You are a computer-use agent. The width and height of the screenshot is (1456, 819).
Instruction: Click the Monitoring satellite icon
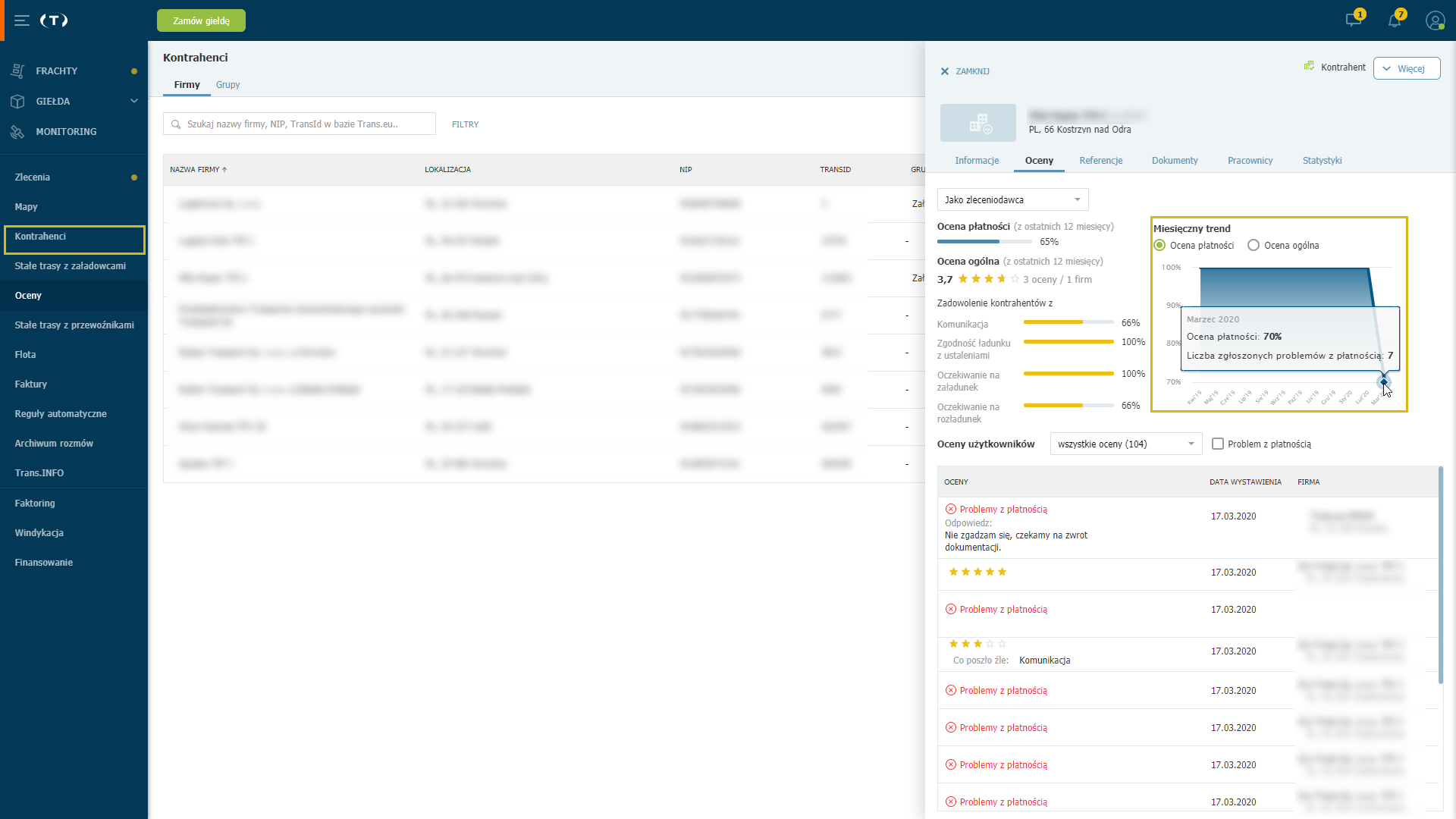[18, 131]
